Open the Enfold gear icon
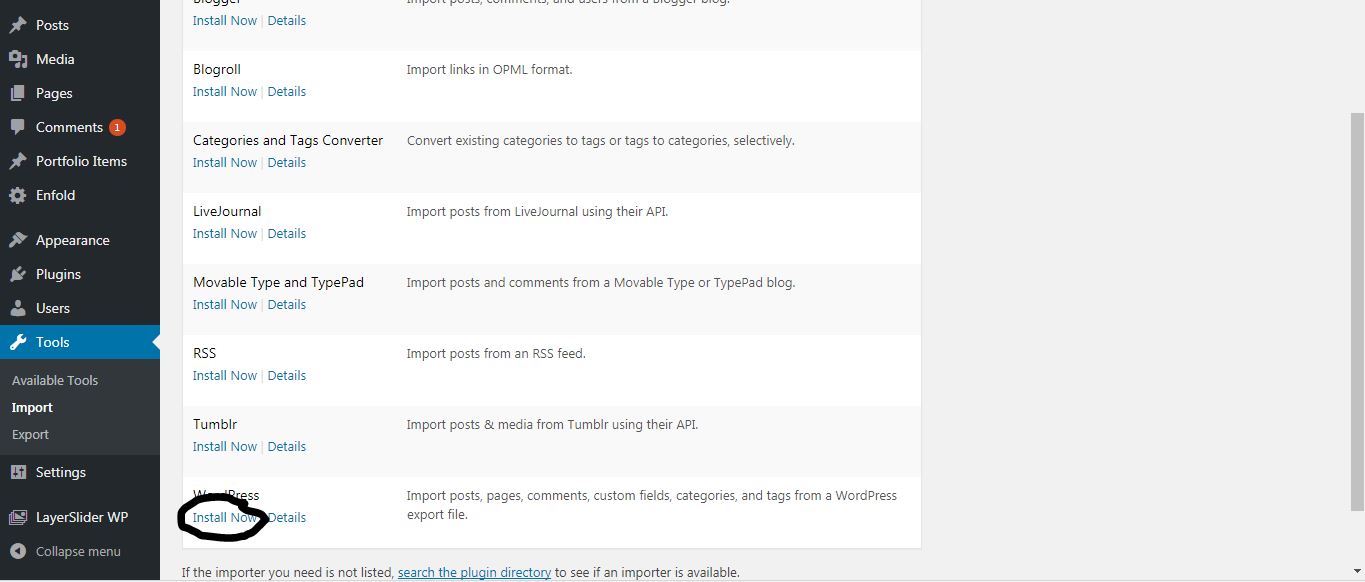1365x582 pixels. coord(18,195)
